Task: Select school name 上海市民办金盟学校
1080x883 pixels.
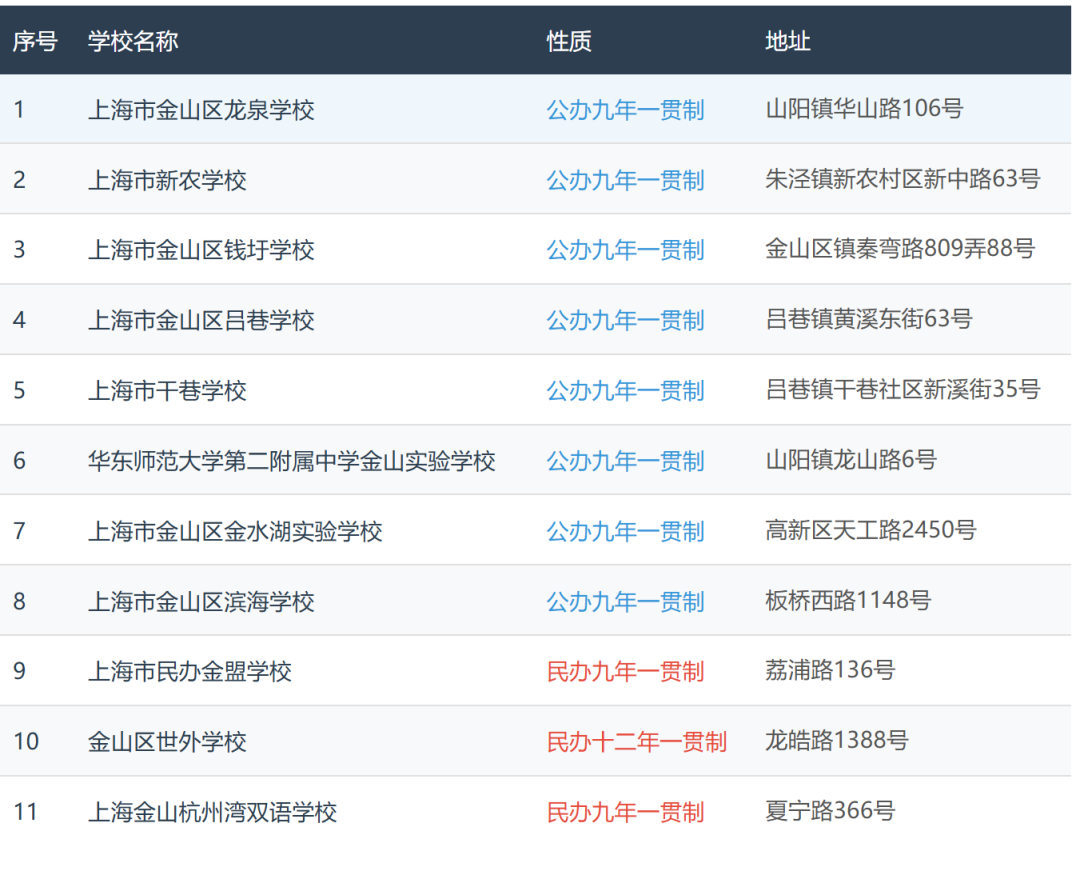Action: coord(190,672)
